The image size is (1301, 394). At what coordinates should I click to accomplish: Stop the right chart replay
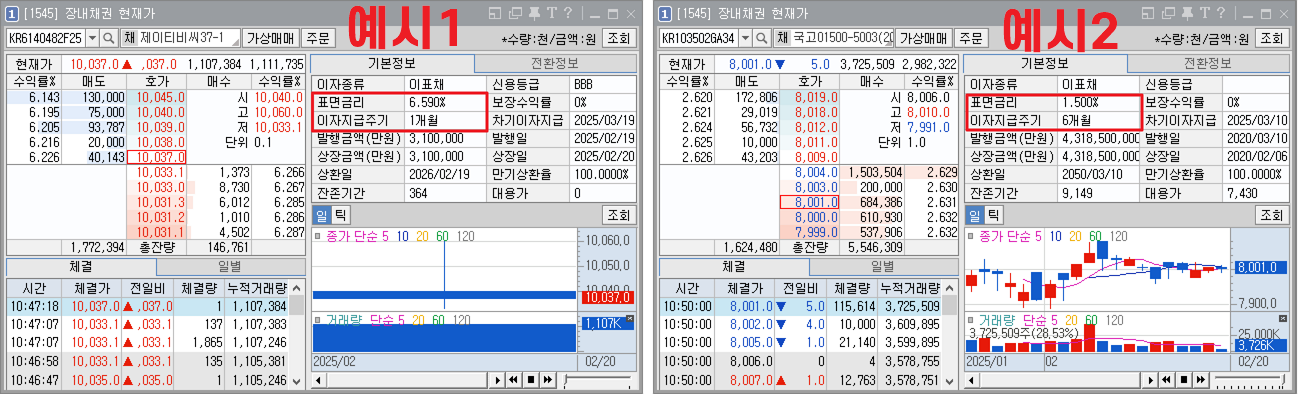(1183, 380)
